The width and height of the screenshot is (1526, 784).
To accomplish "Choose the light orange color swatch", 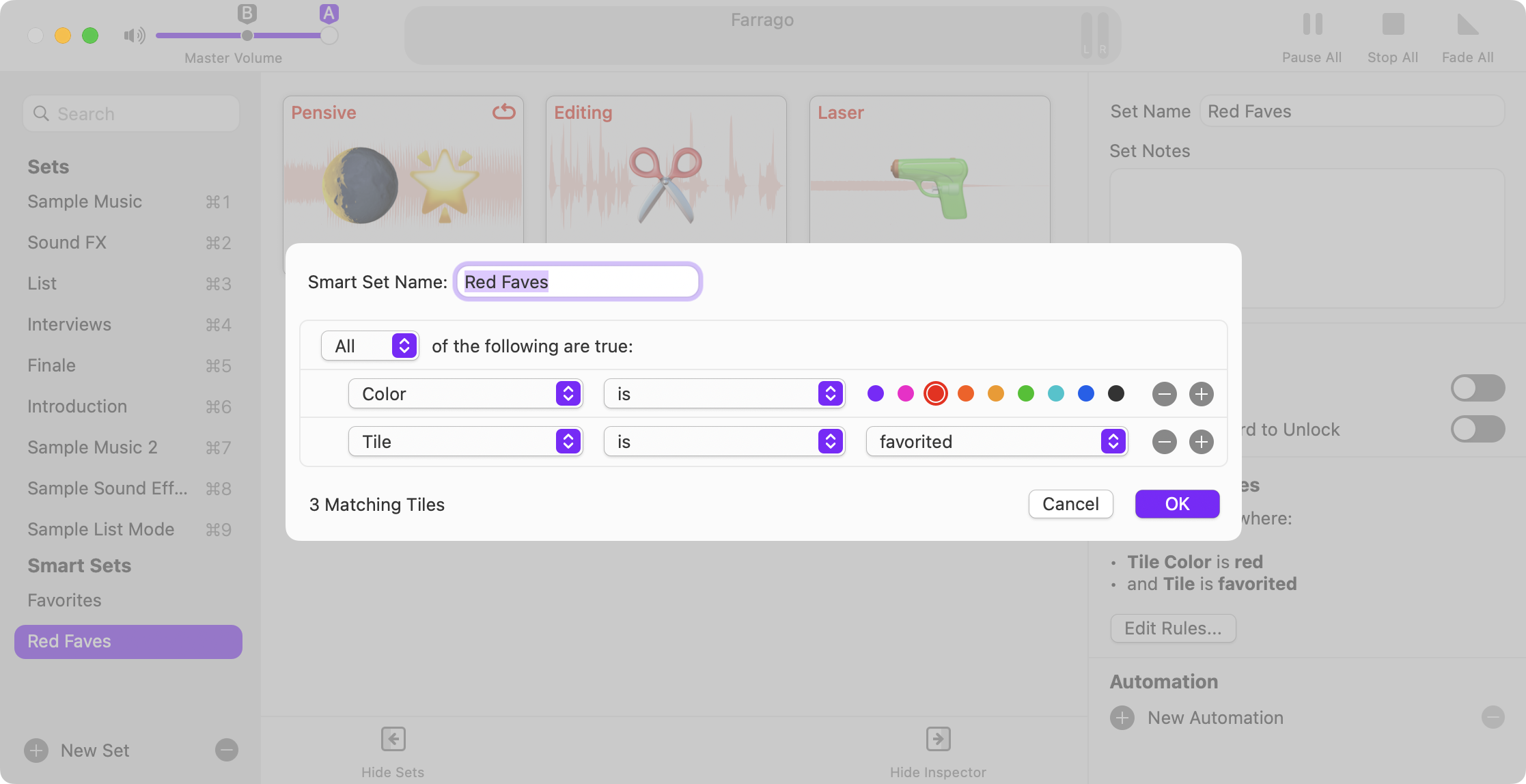I will [x=996, y=393].
